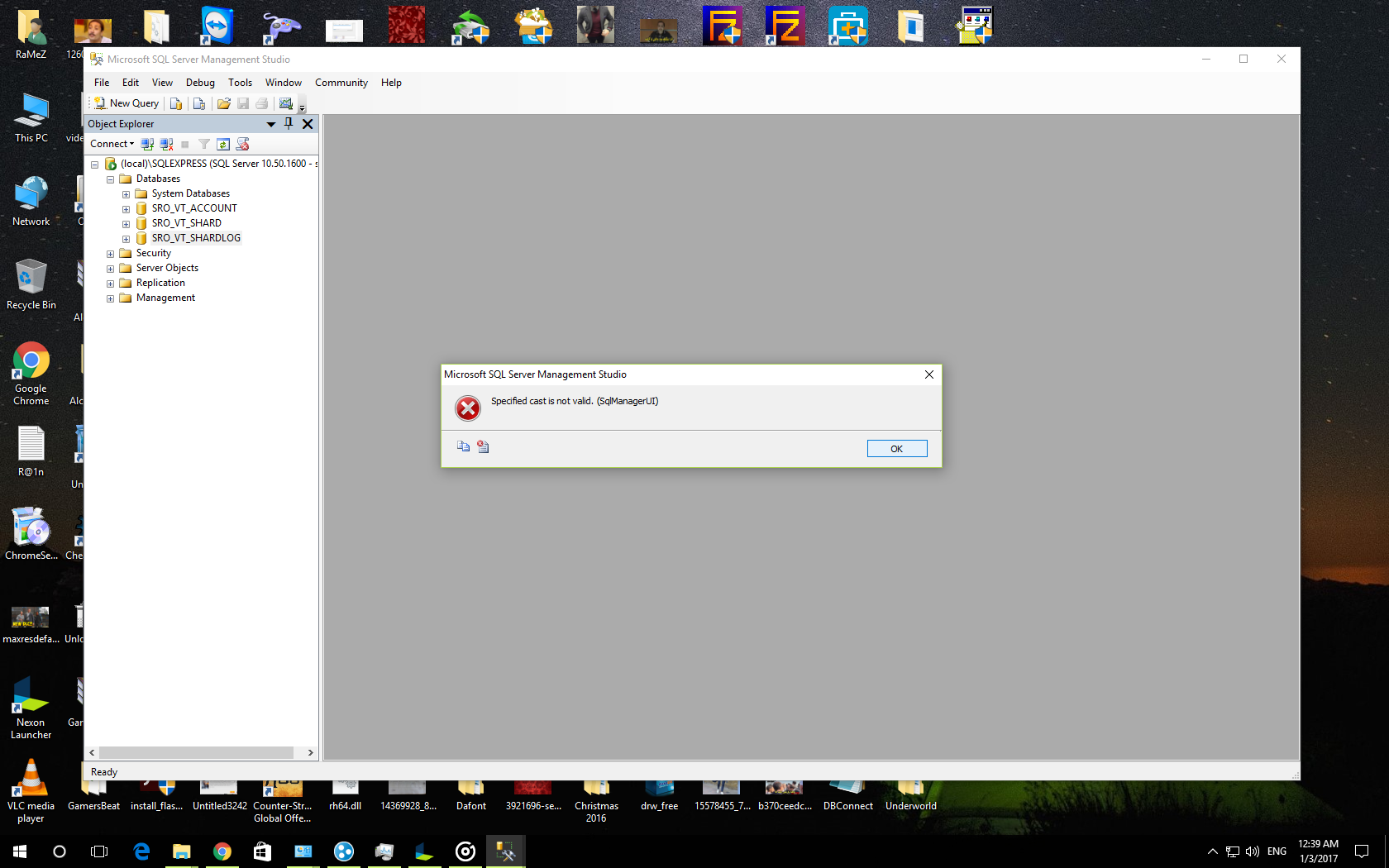Copy the error message text icon
The height and width of the screenshot is (868, 1389).
click(x=463, y=446)
